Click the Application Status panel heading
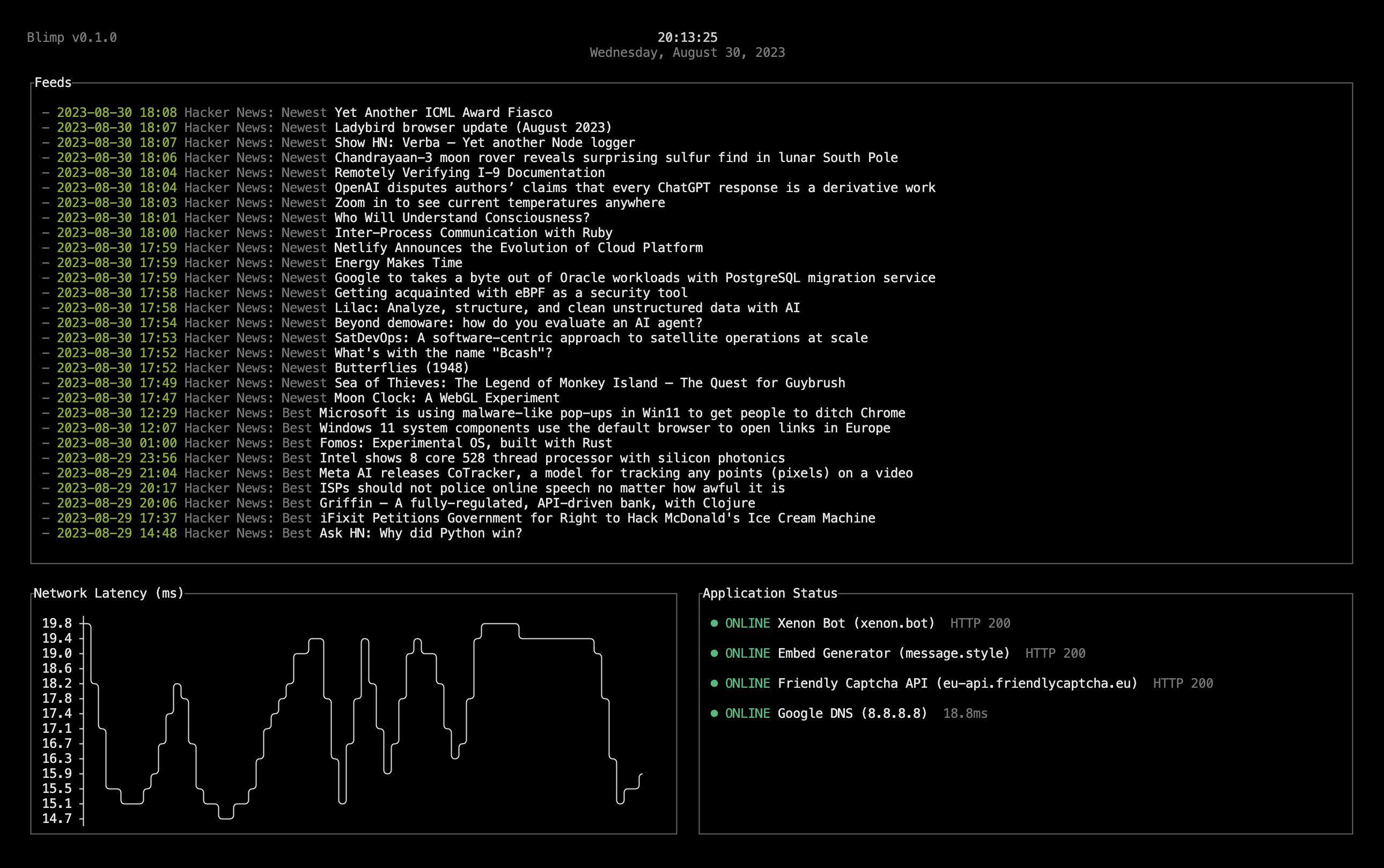Screen dimensions: 1384x868 coord(769,593)
